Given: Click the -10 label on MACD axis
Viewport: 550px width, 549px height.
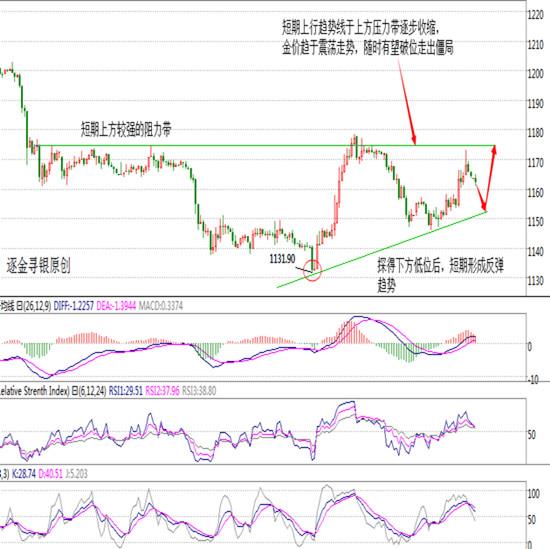Looking at the screenshot, I should coord(533,380).
